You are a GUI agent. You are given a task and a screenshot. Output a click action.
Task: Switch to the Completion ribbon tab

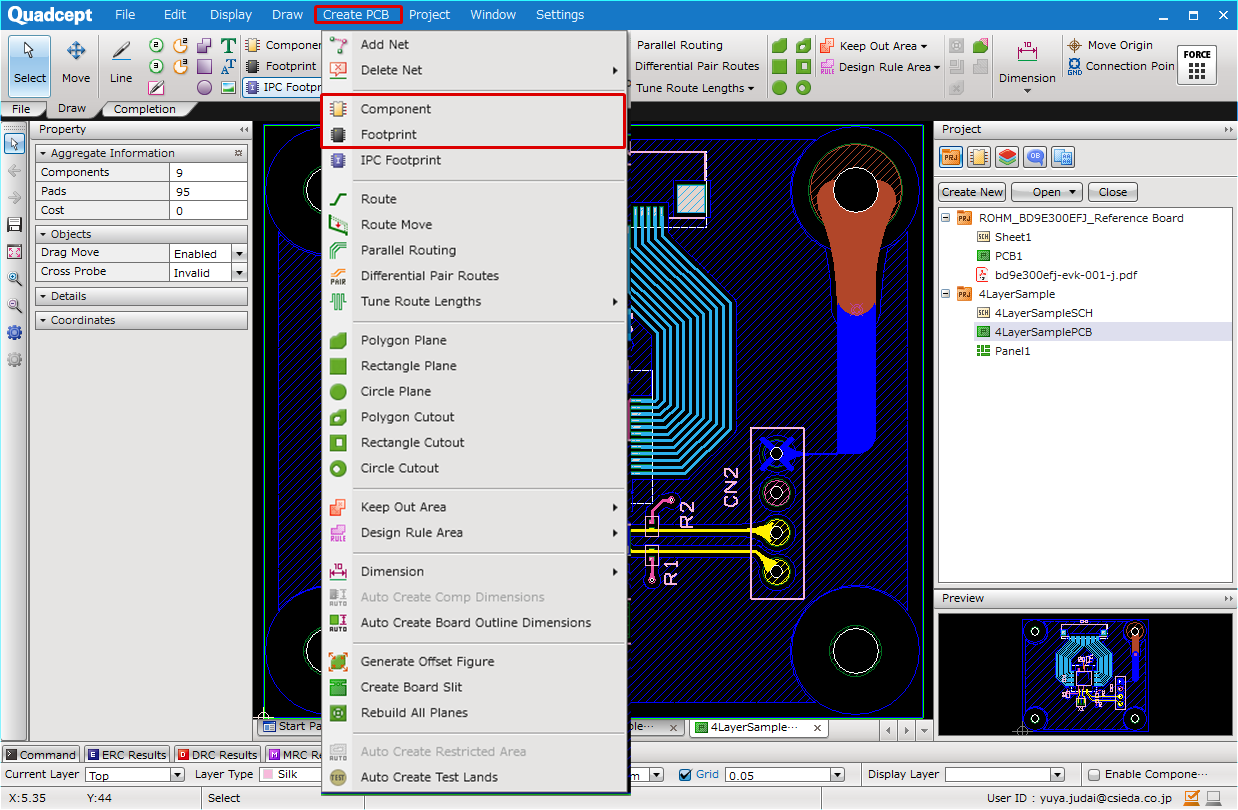coord(144,109)
